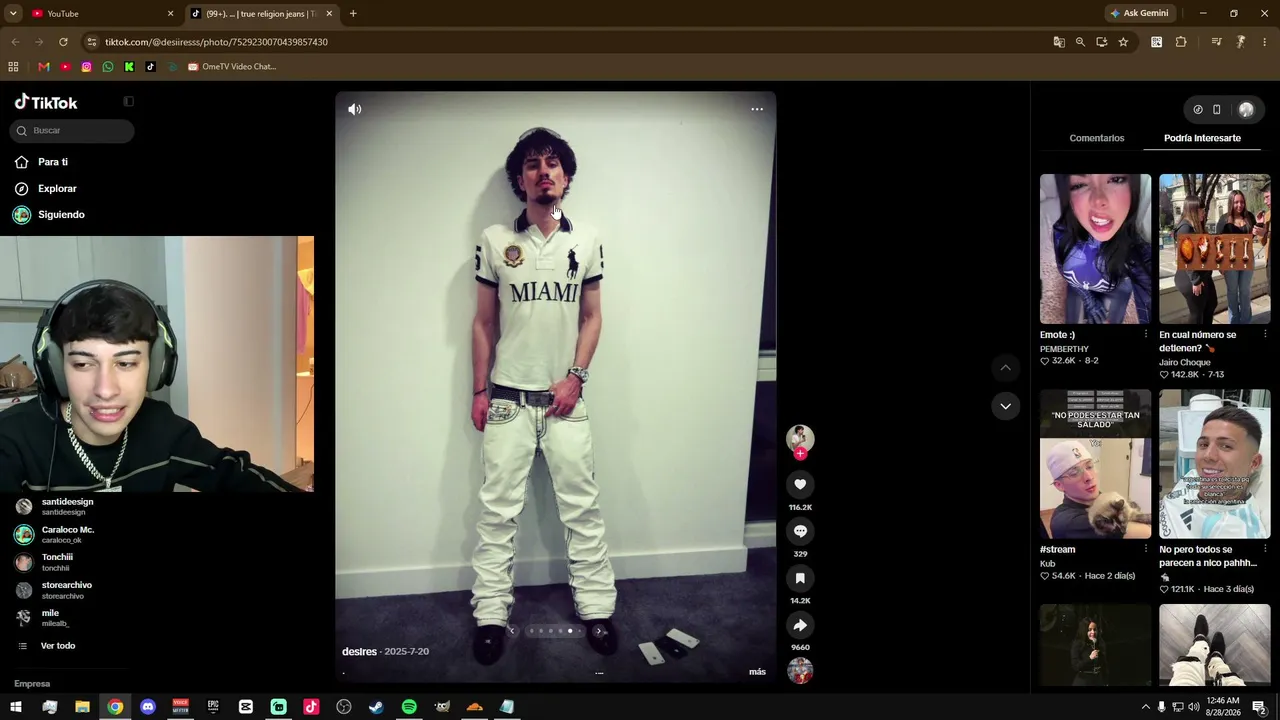Expand the caption with 'más'
This screenshot has width=1280, height=720.
(757, 672)
